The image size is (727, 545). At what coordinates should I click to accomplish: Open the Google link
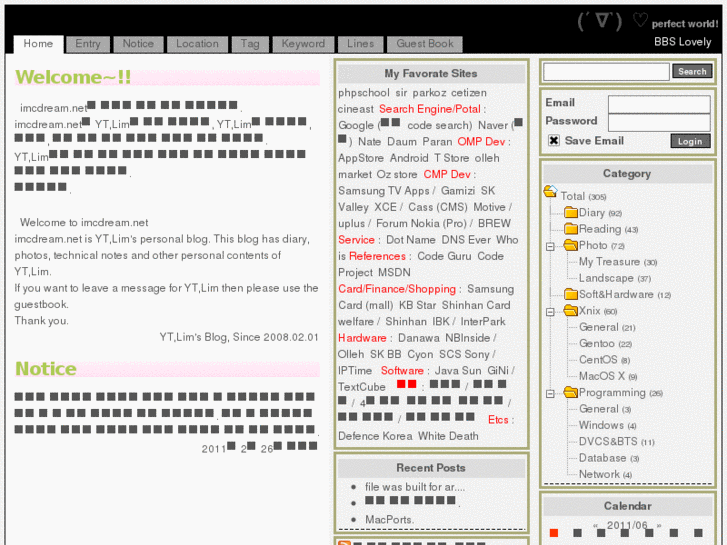click(356, 125)
